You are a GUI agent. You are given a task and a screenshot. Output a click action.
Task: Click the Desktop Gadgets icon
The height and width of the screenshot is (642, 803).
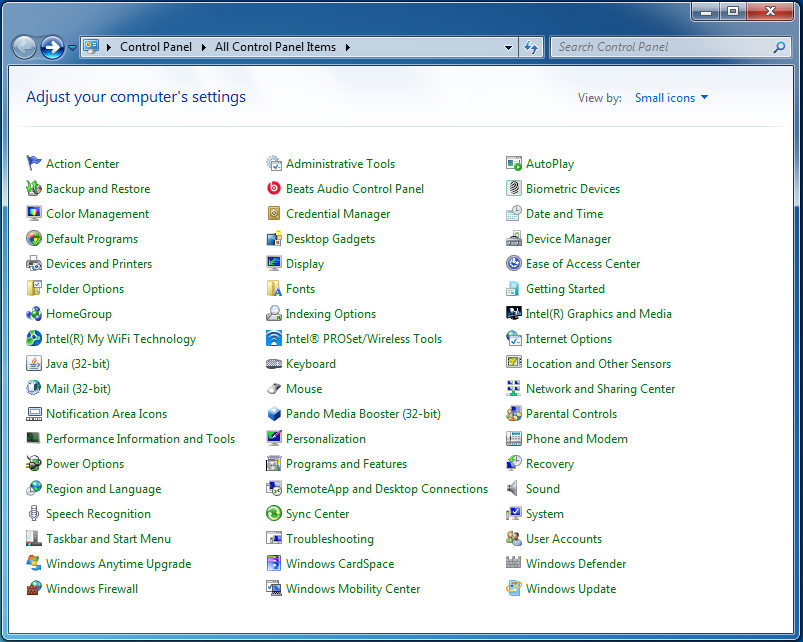point(274,239)
